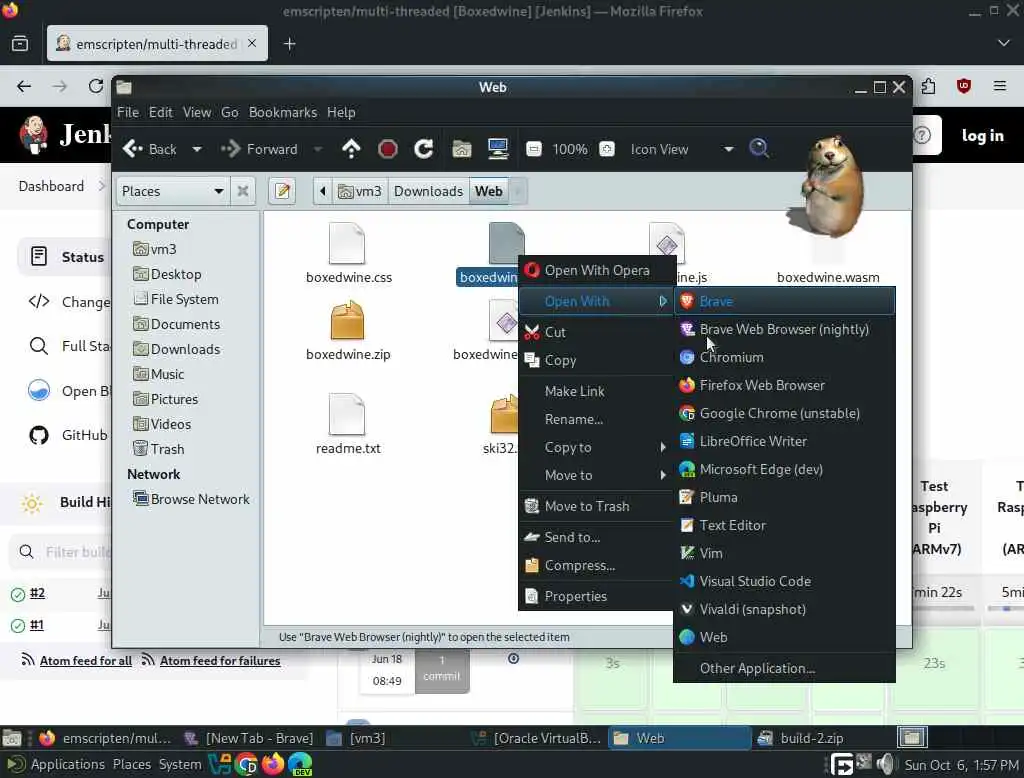Image resolution: width=1024 pixels, height=778 pixels.
Task: Choose Move to Trash entry
Action: 596,506
